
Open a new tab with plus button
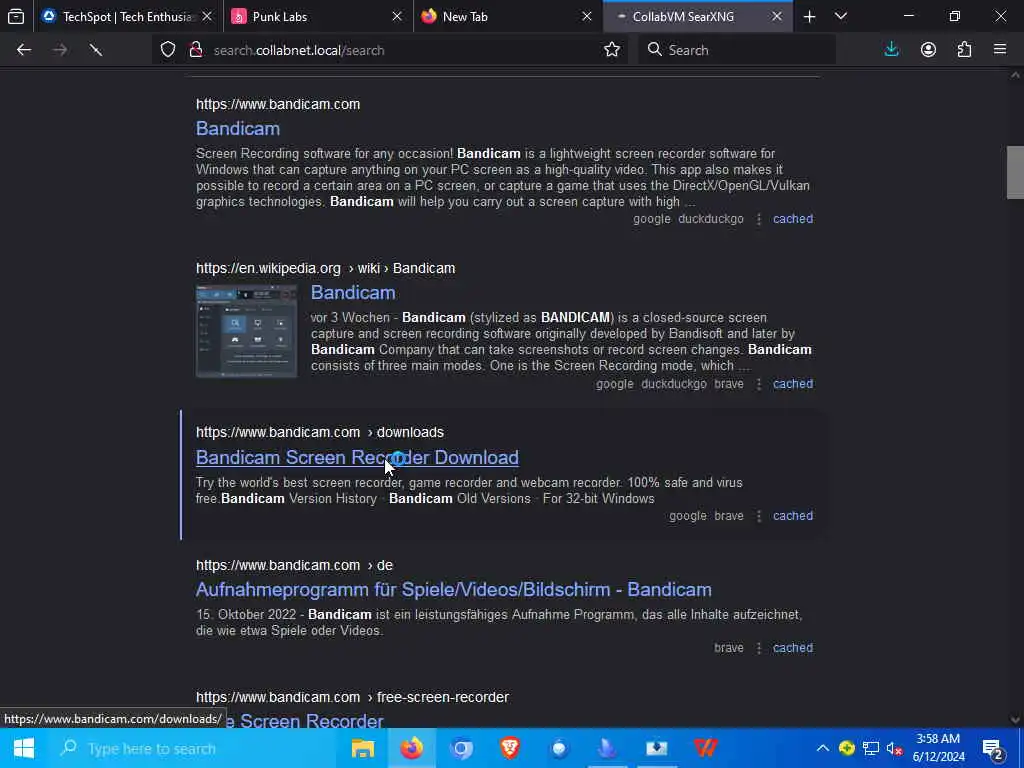pyautogui.click(x=809, y=16)
